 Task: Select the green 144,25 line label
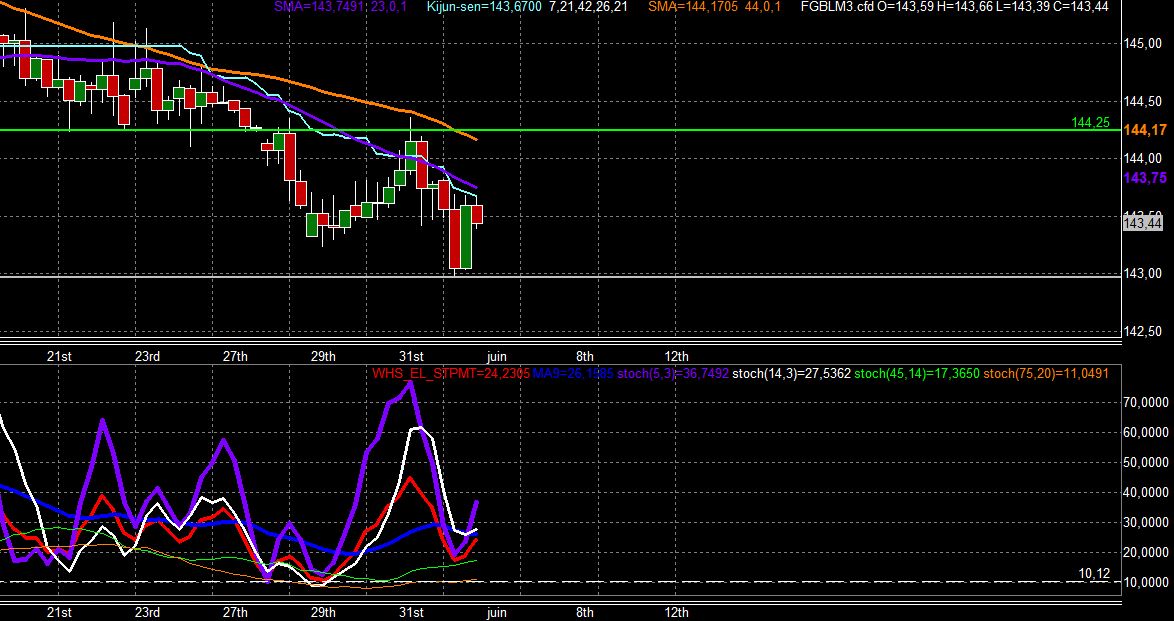point(1091,123)
